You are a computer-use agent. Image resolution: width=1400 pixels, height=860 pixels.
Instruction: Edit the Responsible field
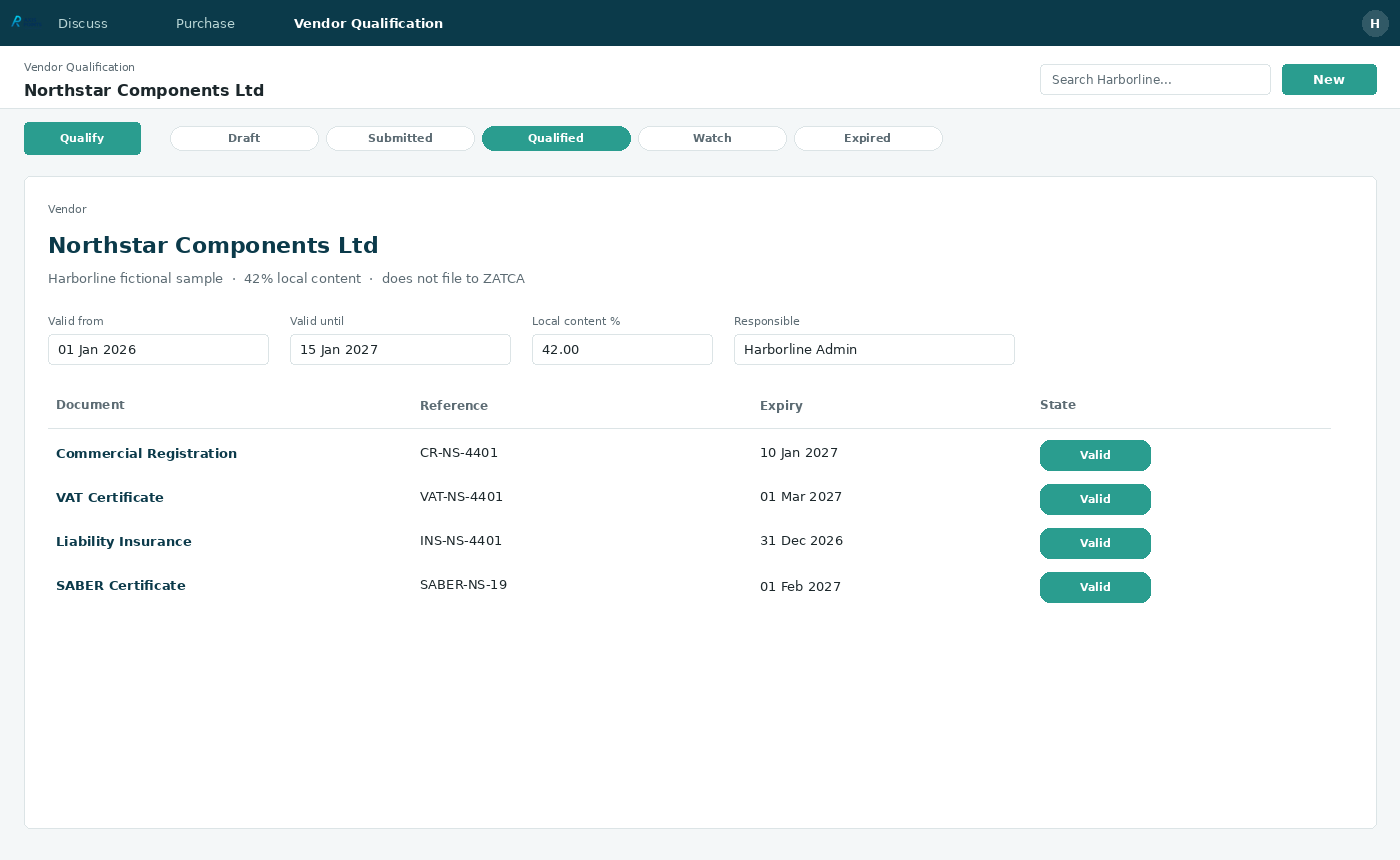pyautogui.click(x=874, y=349)
